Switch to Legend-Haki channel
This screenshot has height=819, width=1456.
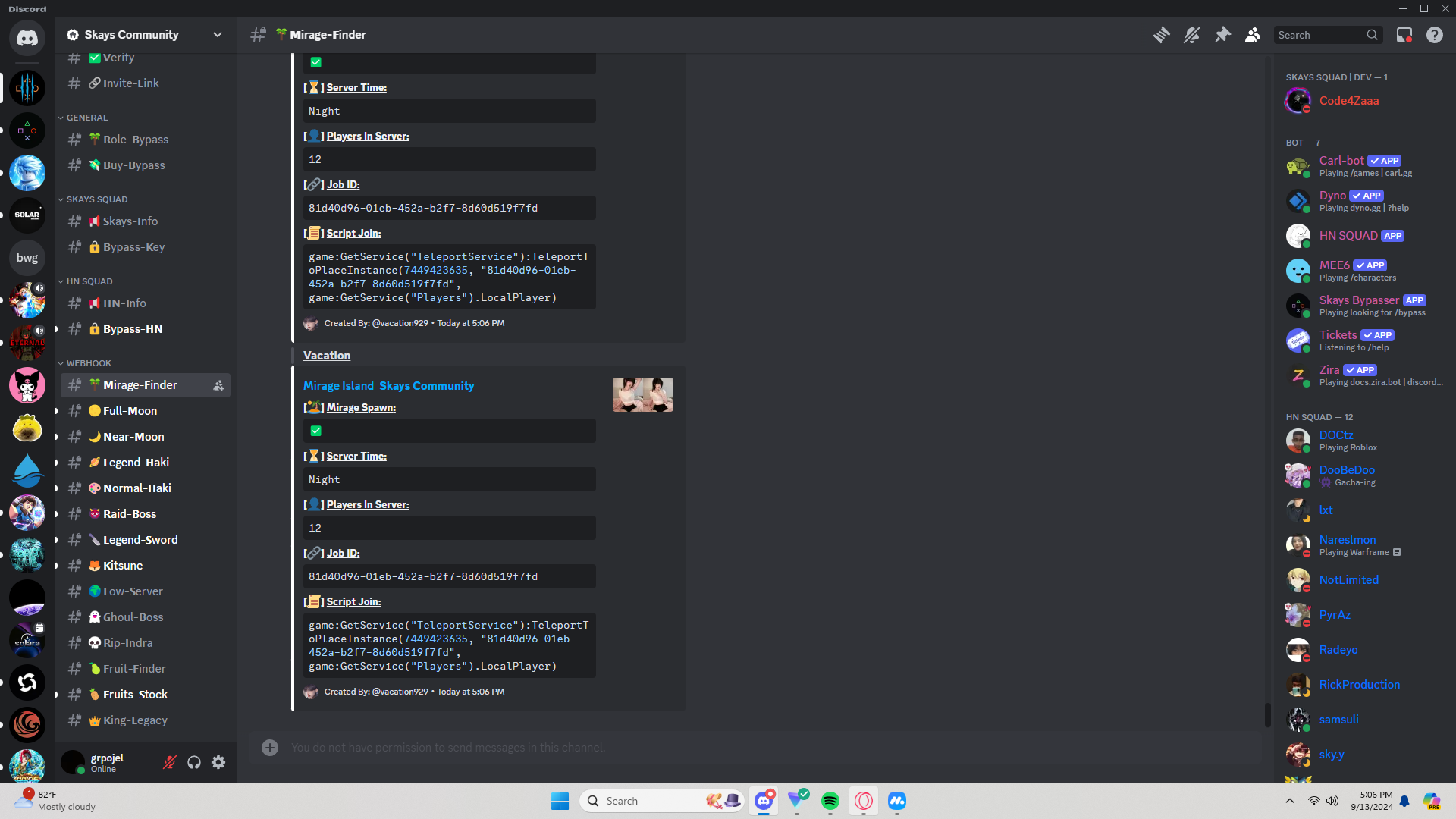click(146, 463)
